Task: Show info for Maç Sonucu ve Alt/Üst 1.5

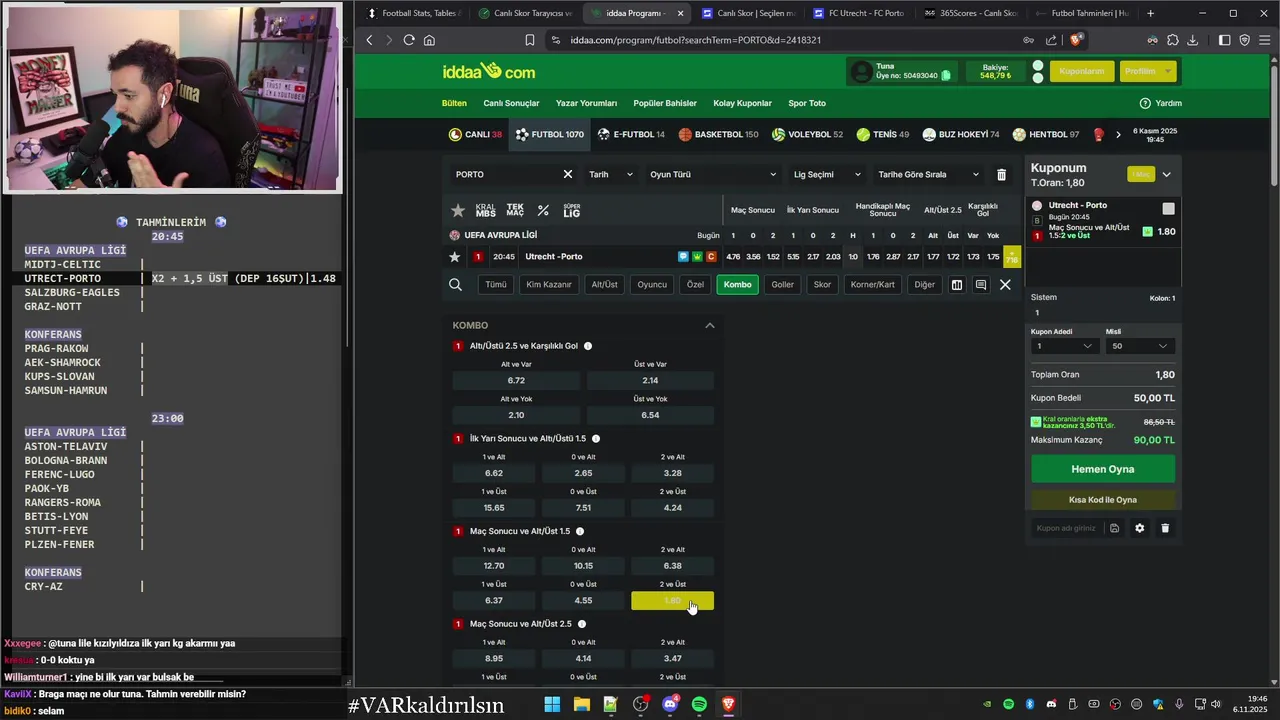Action: 580,531
